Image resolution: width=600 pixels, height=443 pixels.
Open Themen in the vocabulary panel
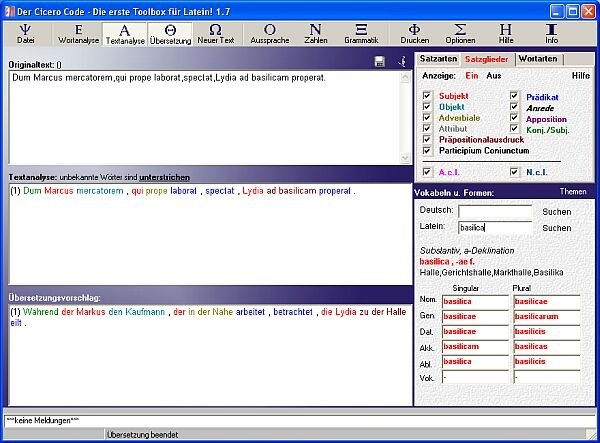(573, 191)
